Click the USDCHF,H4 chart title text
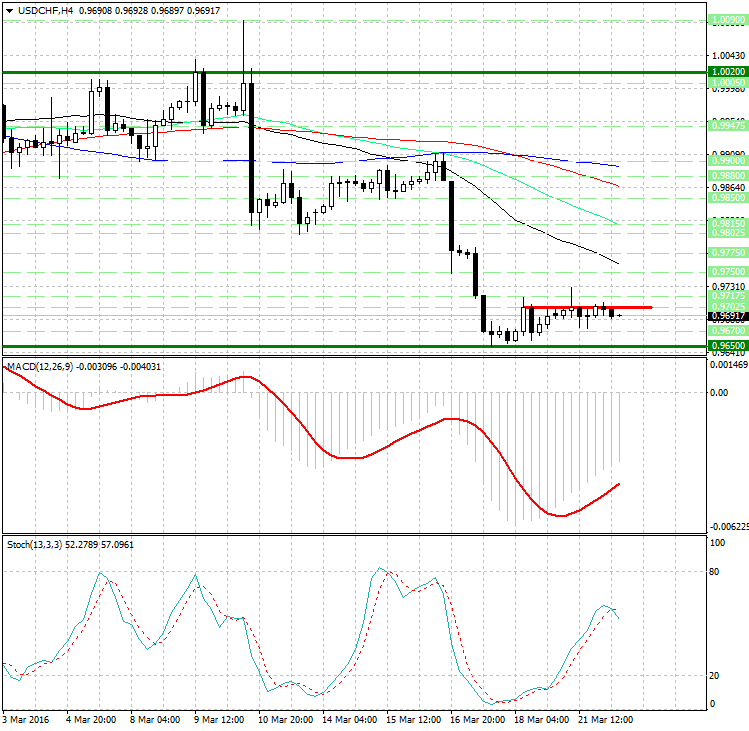Screen dimensions: 749x731 click(x=45, y=11)
